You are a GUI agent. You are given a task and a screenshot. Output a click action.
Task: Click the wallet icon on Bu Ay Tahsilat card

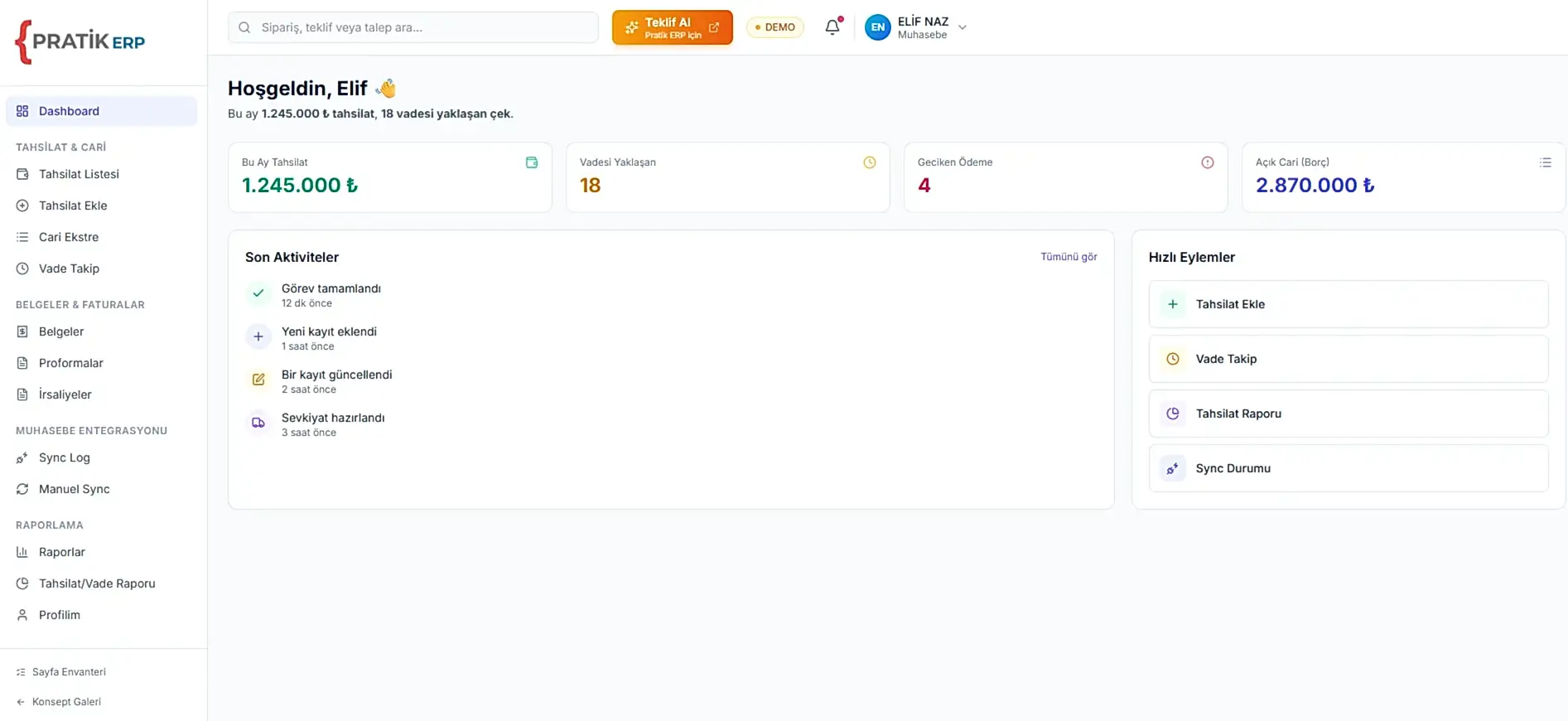pos(531,162)
